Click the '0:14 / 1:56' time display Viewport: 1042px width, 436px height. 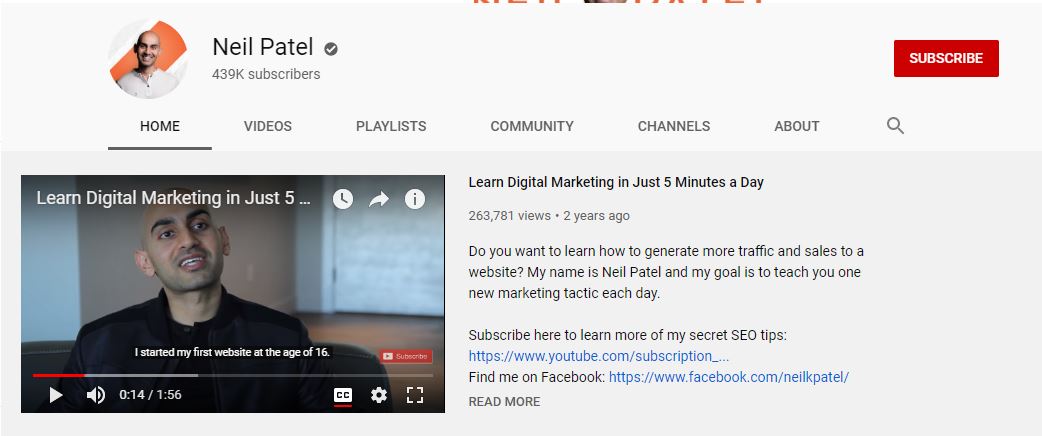[150, 395]
